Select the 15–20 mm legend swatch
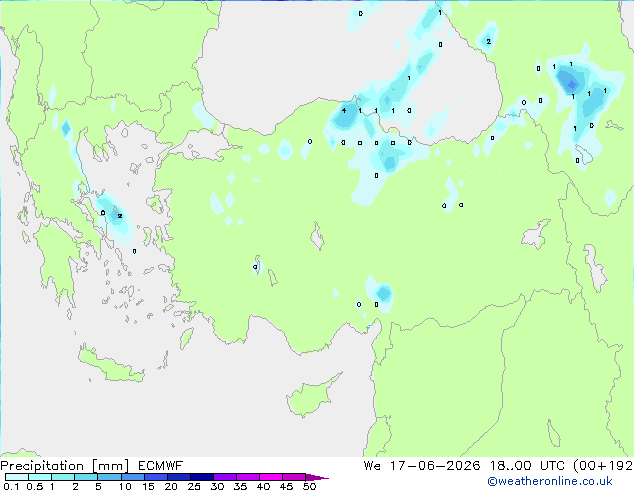This screenshot has width=634, height=490. [155, 477]
